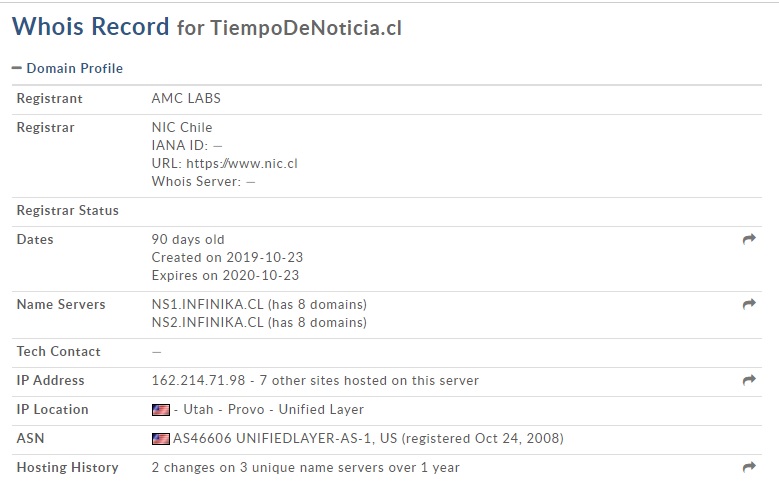This screenshot has width=779, height=491.
Task: Click the NIC Chile registrar name
Action: pos(182,127)
